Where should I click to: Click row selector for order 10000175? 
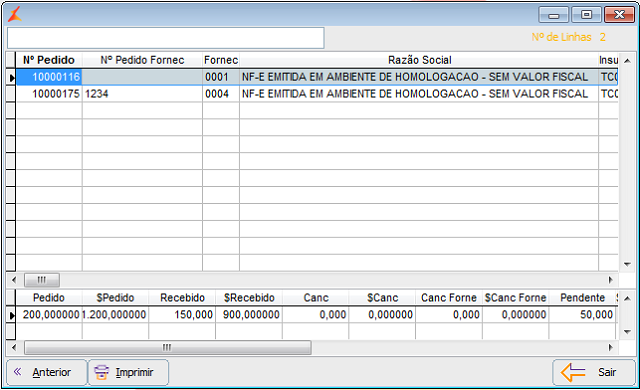[x=11, y=94]
